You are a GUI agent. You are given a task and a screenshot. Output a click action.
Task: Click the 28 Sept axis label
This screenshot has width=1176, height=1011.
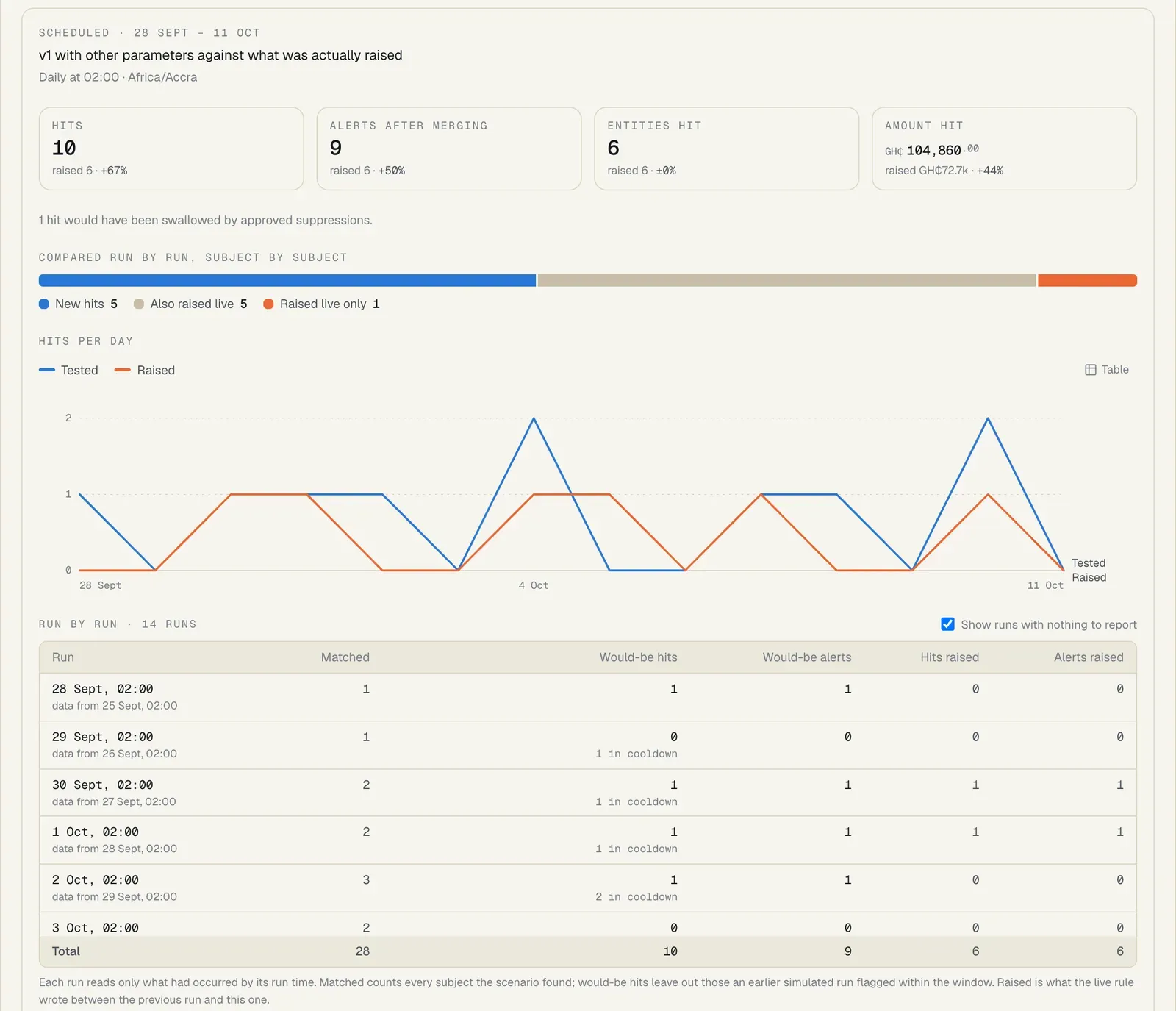(100, 585)
